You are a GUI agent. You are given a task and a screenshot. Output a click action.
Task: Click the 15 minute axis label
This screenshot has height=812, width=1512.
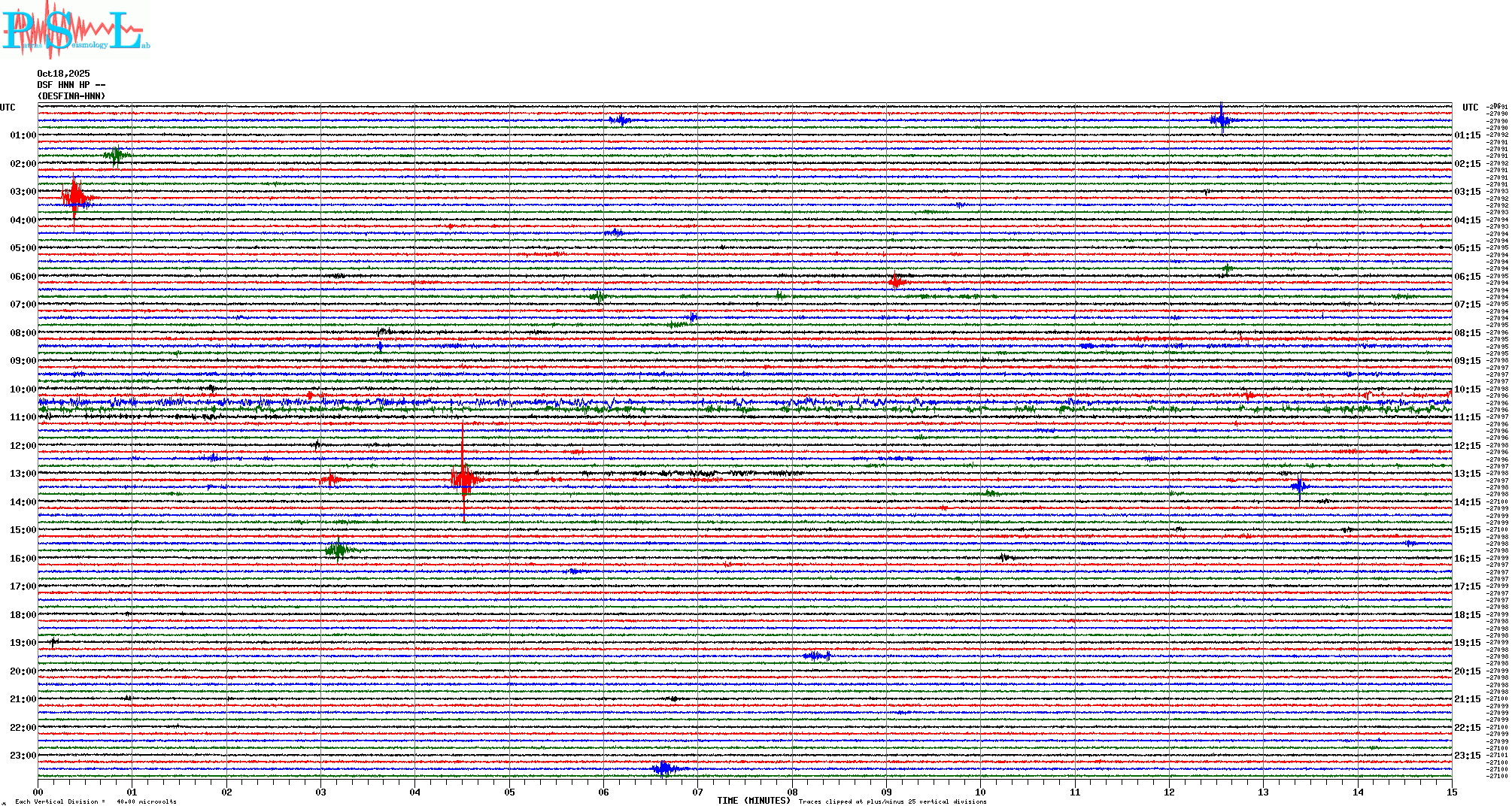tap(1451, 792)
